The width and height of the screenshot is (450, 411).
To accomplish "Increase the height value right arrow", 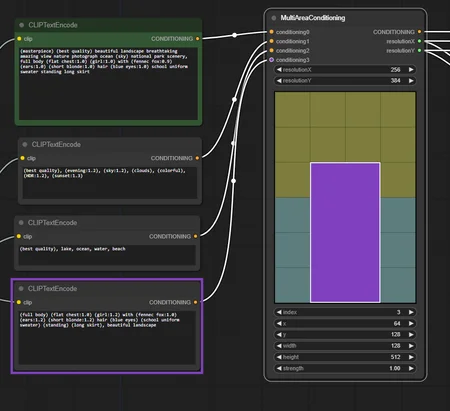I will tap(411, 357).
